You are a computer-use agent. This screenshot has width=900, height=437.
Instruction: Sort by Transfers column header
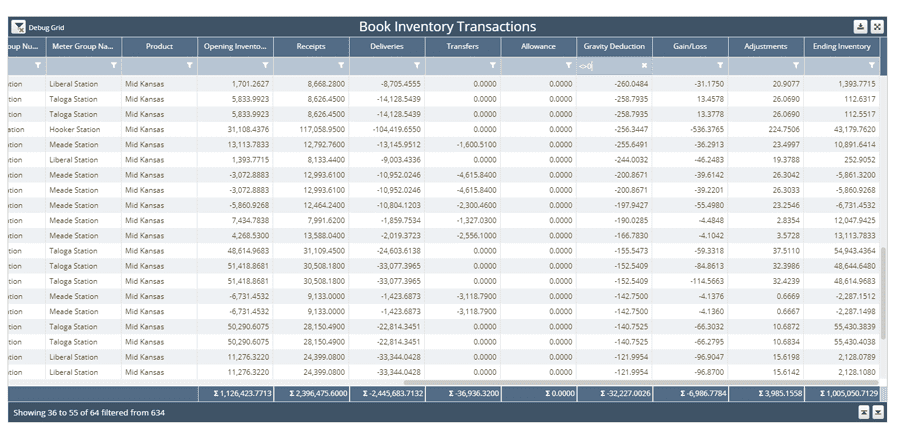tap(463, 47)
